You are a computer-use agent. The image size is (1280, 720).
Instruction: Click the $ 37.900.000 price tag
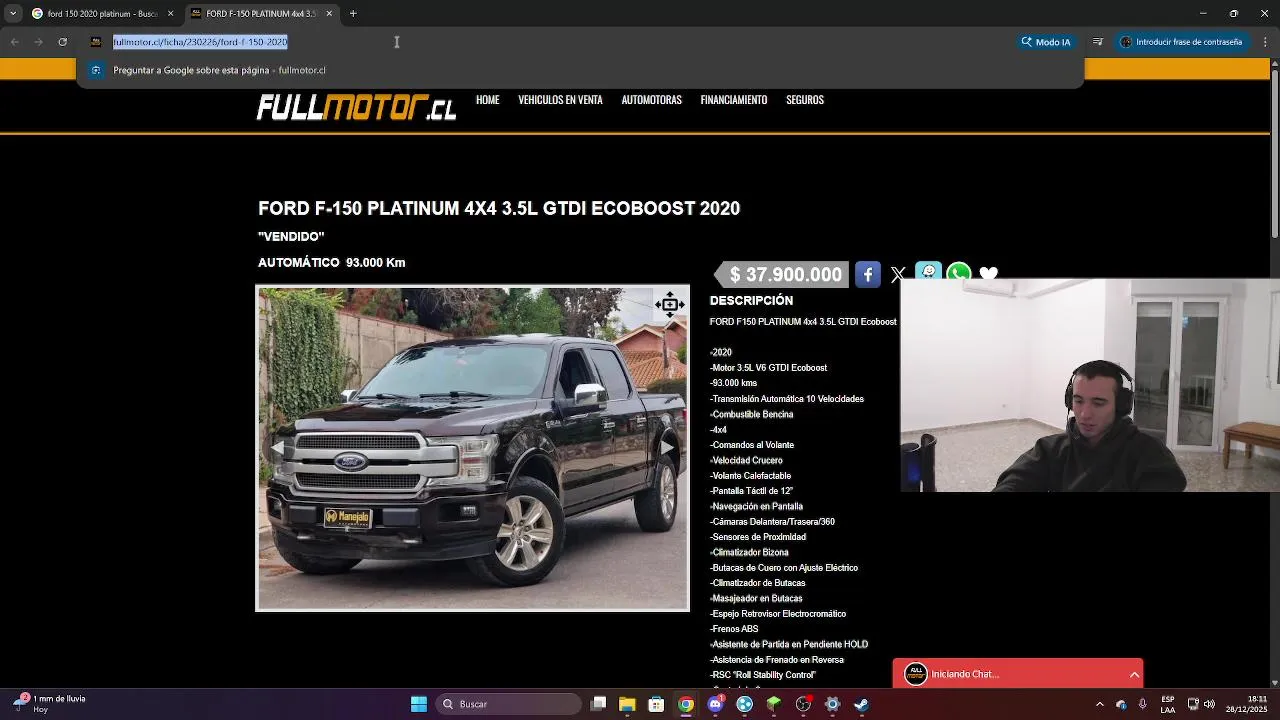[x=781, y=275]
